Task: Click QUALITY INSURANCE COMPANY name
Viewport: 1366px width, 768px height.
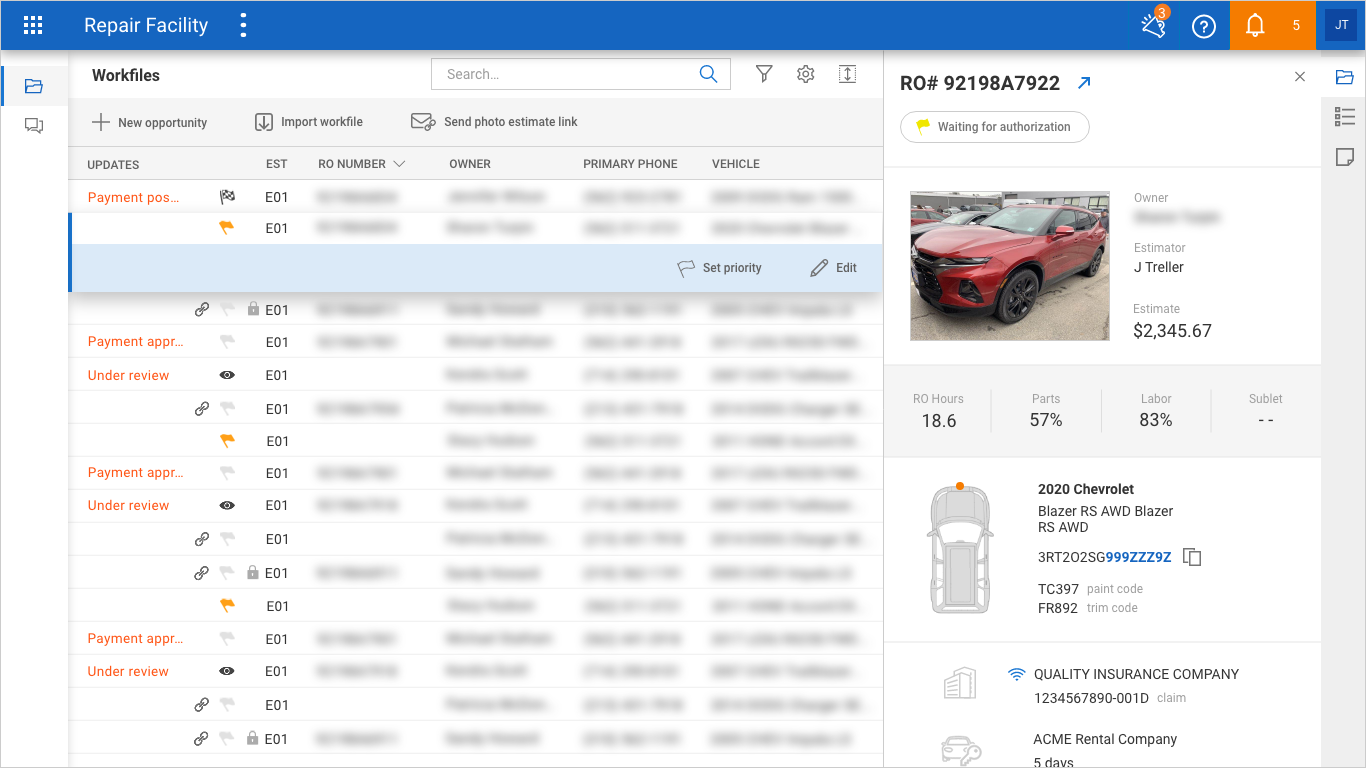Action: (1136, 674)
